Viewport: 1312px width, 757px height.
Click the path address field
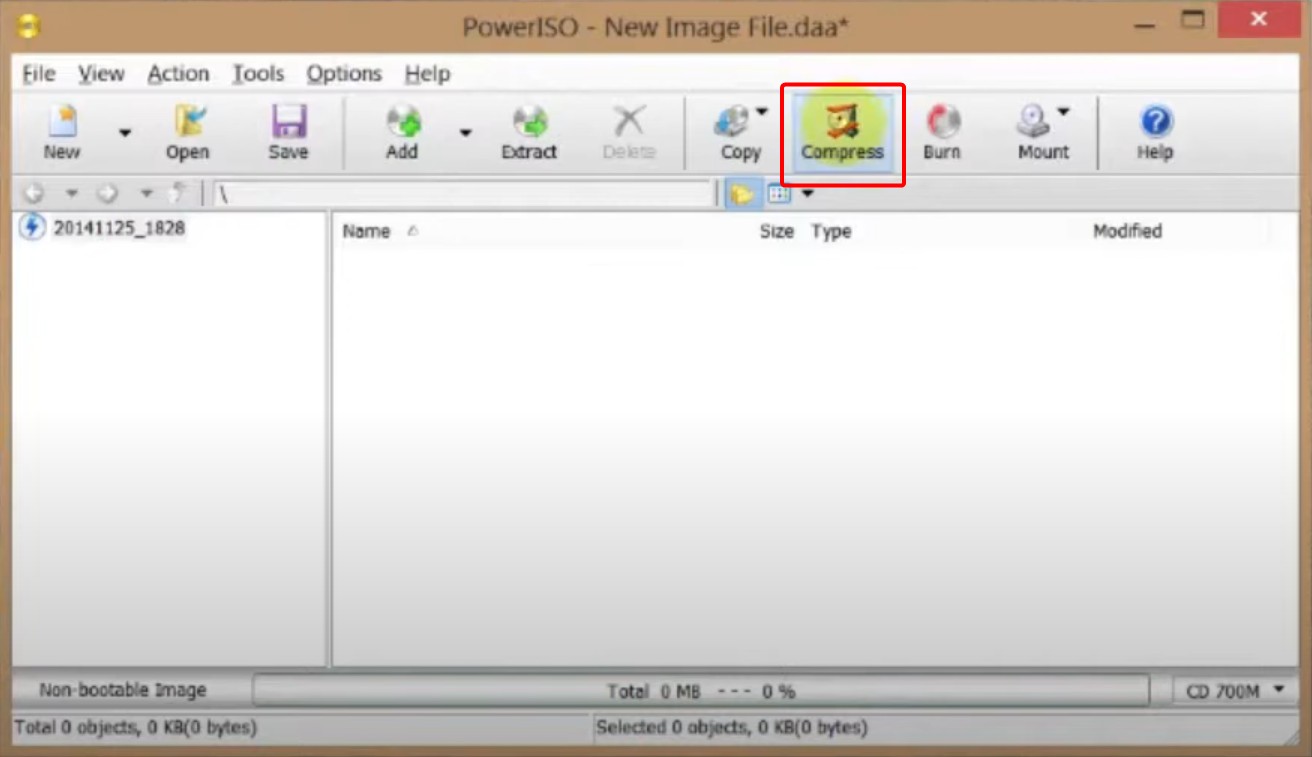tap(465, 194)
